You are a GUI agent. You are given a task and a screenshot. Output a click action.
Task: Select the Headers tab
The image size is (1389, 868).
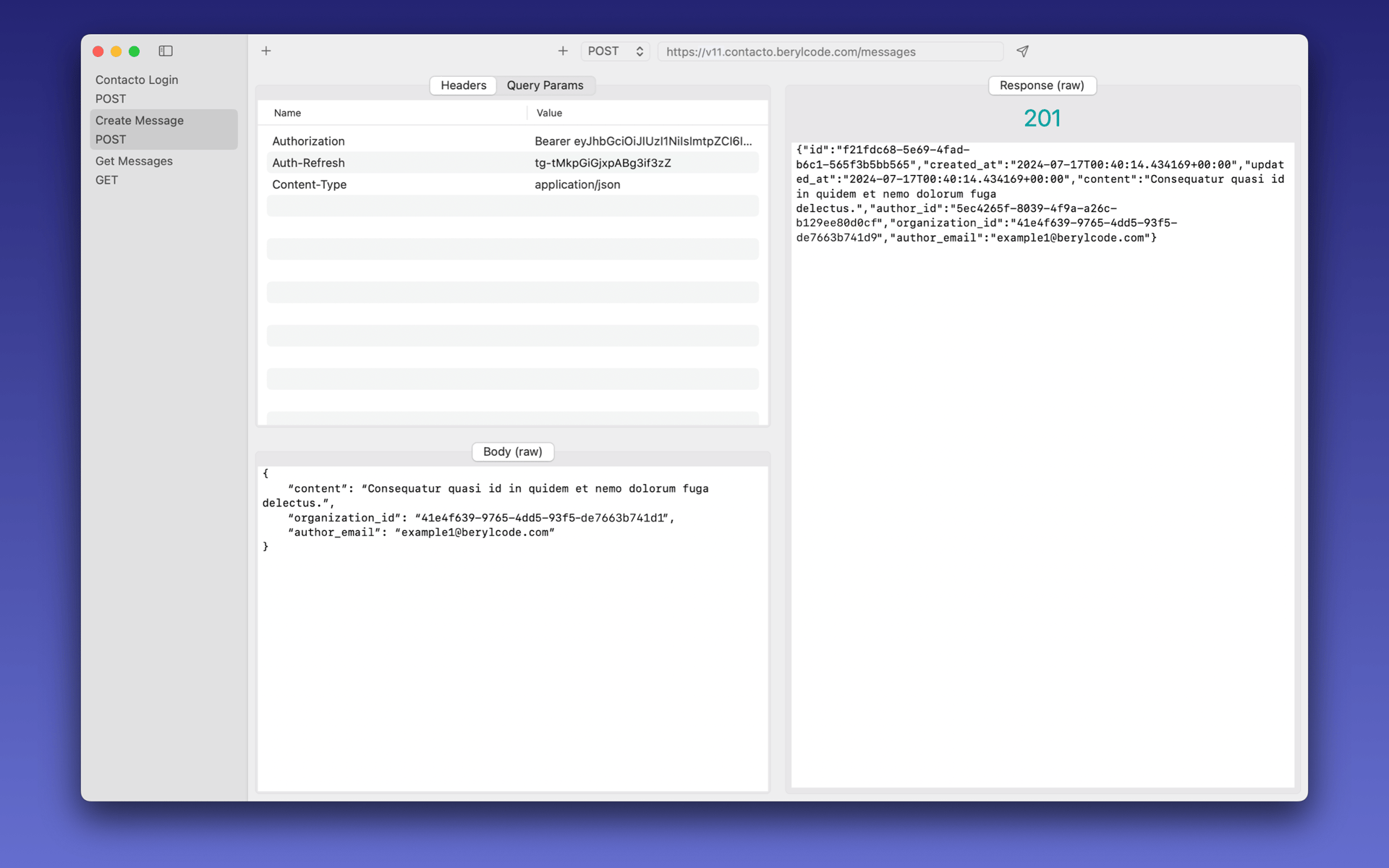[x=463, y=85]
